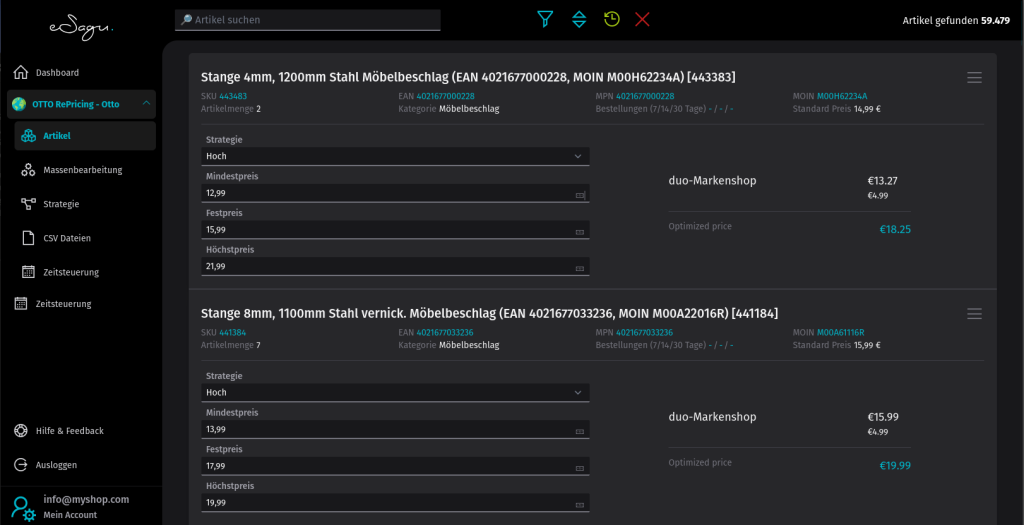Open CSV Dateien in the sidebar
The height and width of the screenshot is (525, 1024).
67,238
